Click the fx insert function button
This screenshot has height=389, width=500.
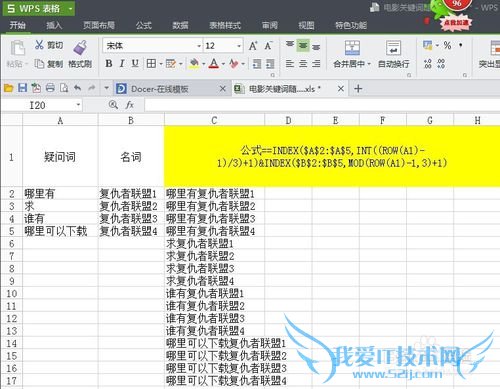130,105
